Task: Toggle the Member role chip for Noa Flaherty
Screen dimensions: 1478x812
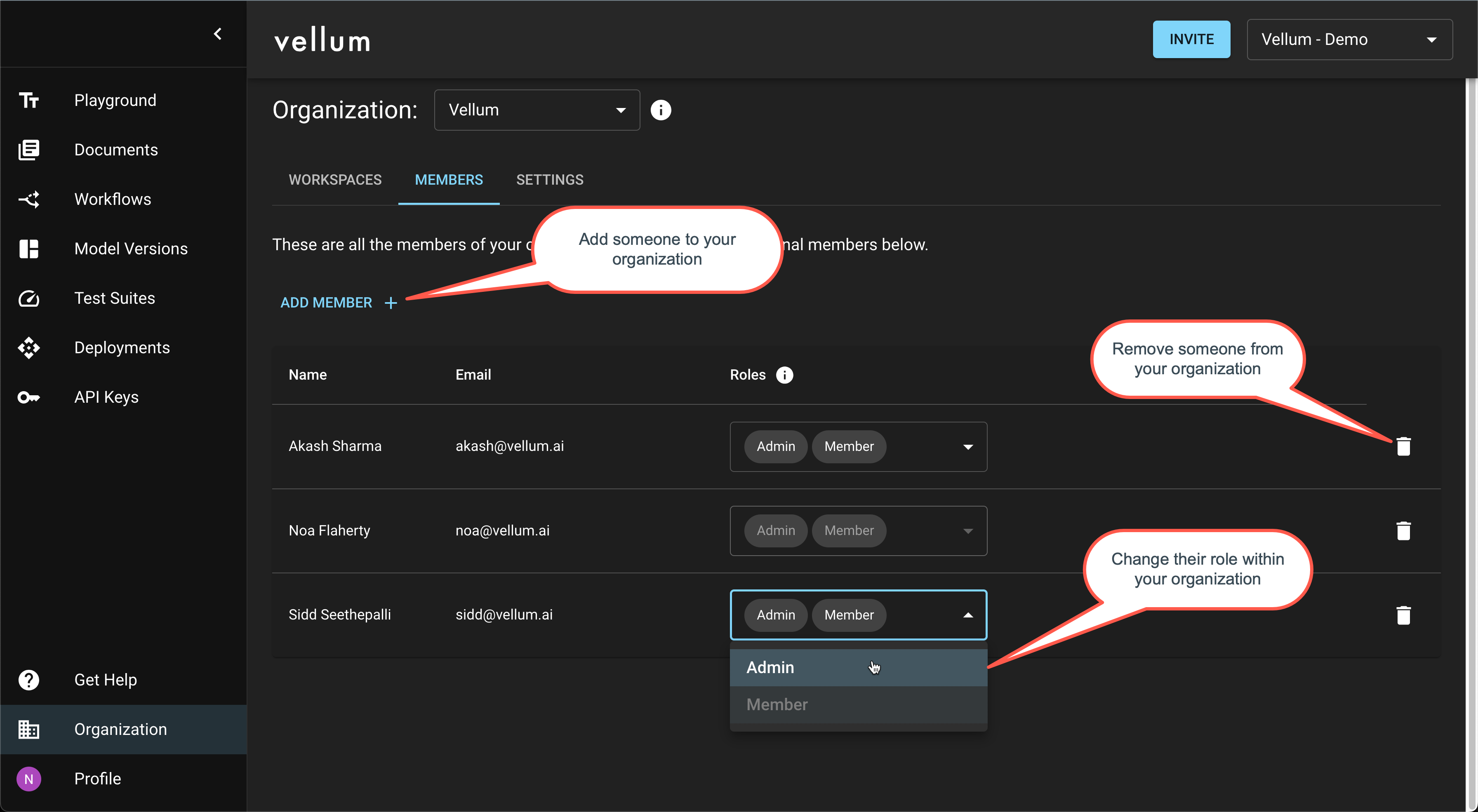Action: 849,530
